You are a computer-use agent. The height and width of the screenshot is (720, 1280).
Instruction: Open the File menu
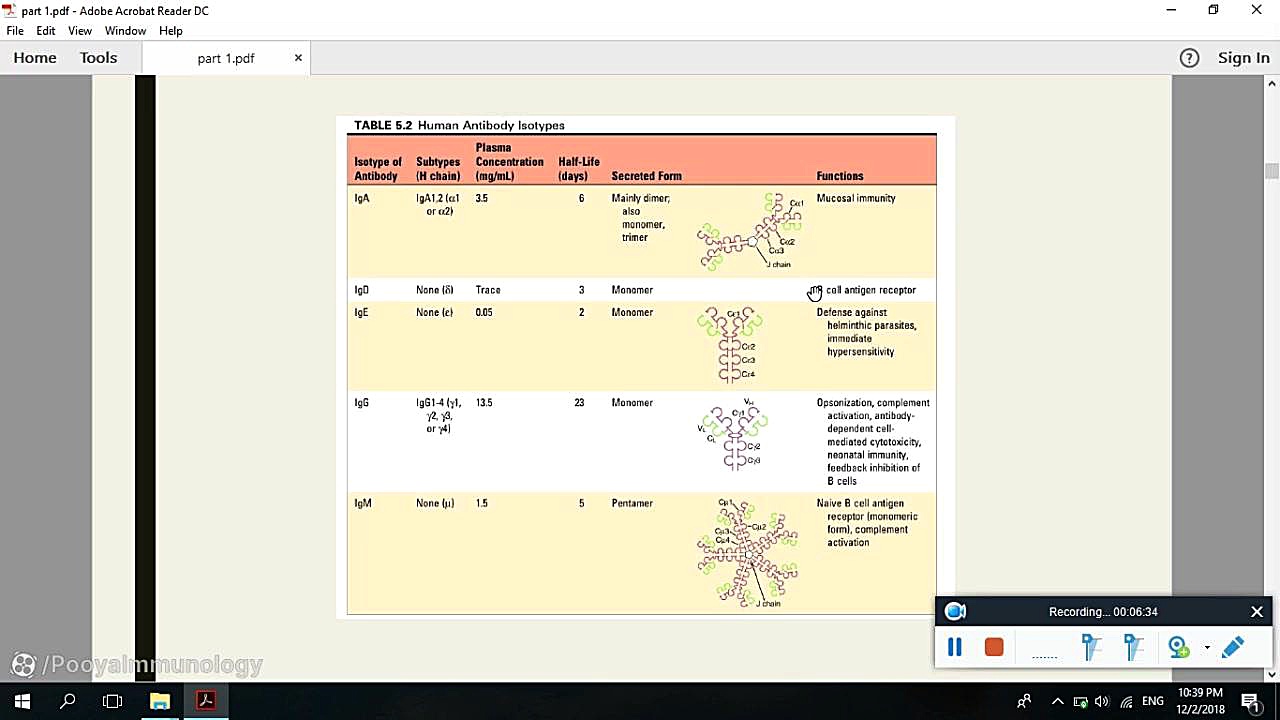15,31
